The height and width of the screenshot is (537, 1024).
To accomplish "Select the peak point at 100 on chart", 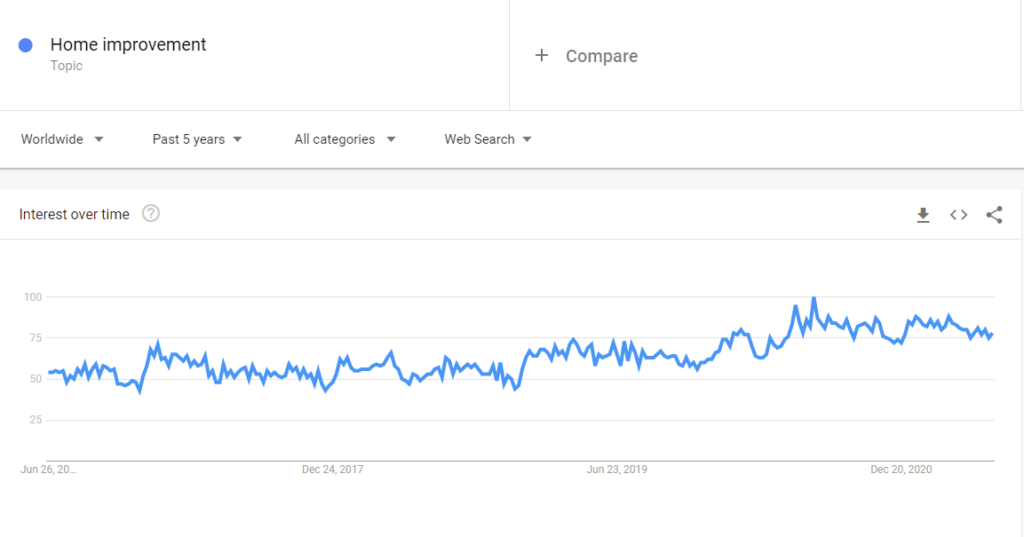I will click(x=814, y=299).
